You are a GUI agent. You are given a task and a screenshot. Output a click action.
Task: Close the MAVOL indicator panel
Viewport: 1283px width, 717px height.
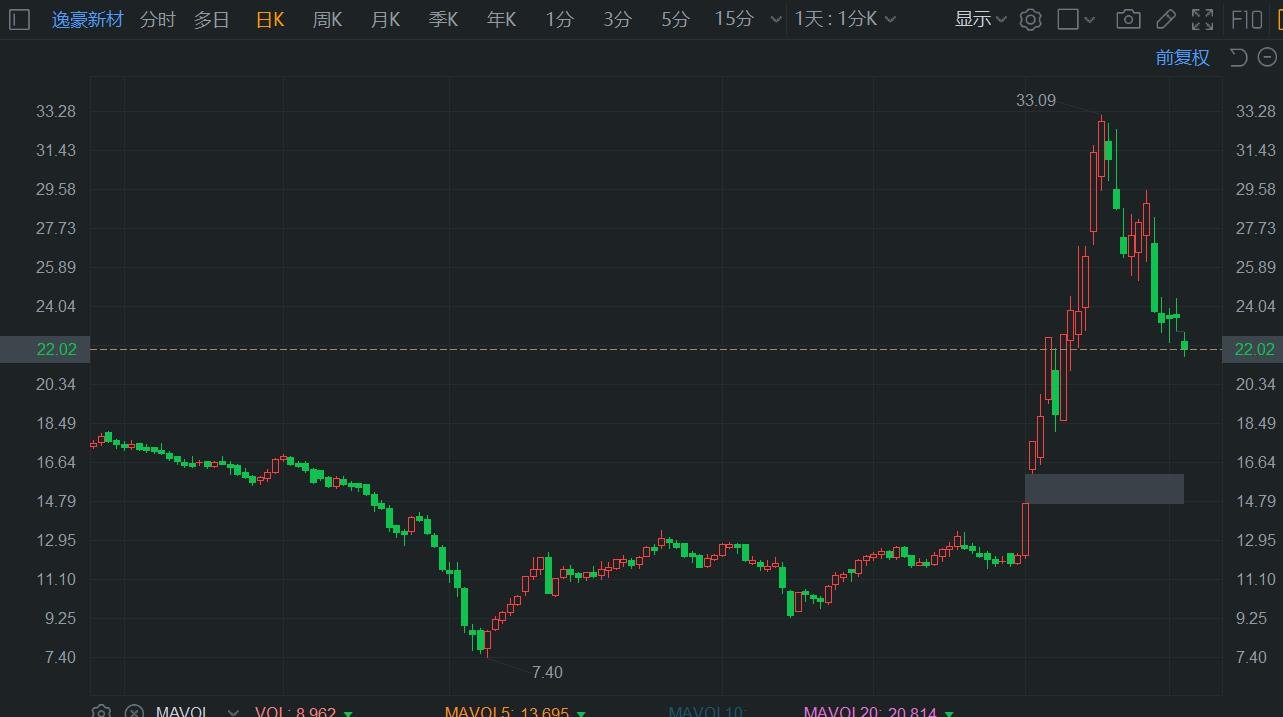(x=134, y=712)
